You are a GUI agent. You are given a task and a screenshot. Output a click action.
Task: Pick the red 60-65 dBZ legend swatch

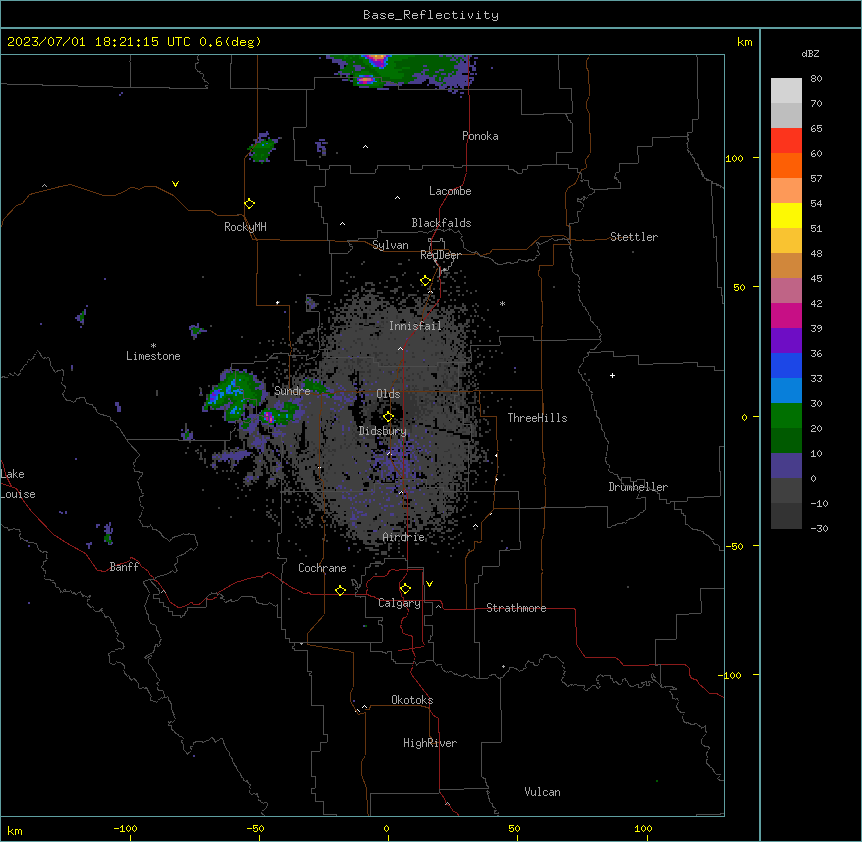pyautogui.click(x=786, y=141)
